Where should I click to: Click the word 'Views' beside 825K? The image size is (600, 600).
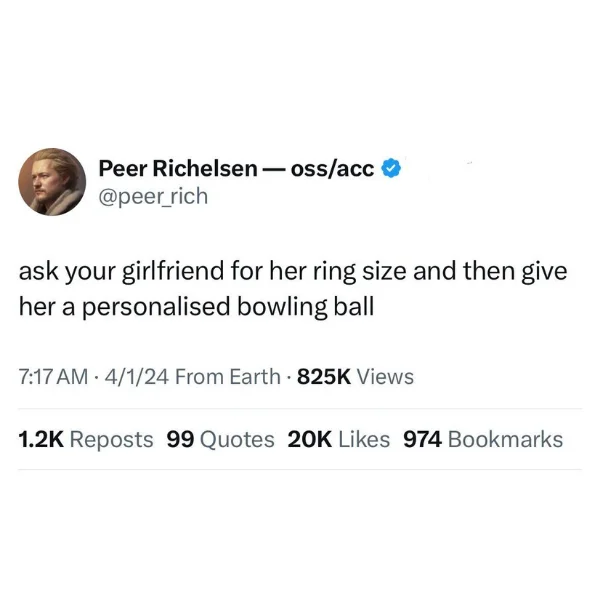385,377
